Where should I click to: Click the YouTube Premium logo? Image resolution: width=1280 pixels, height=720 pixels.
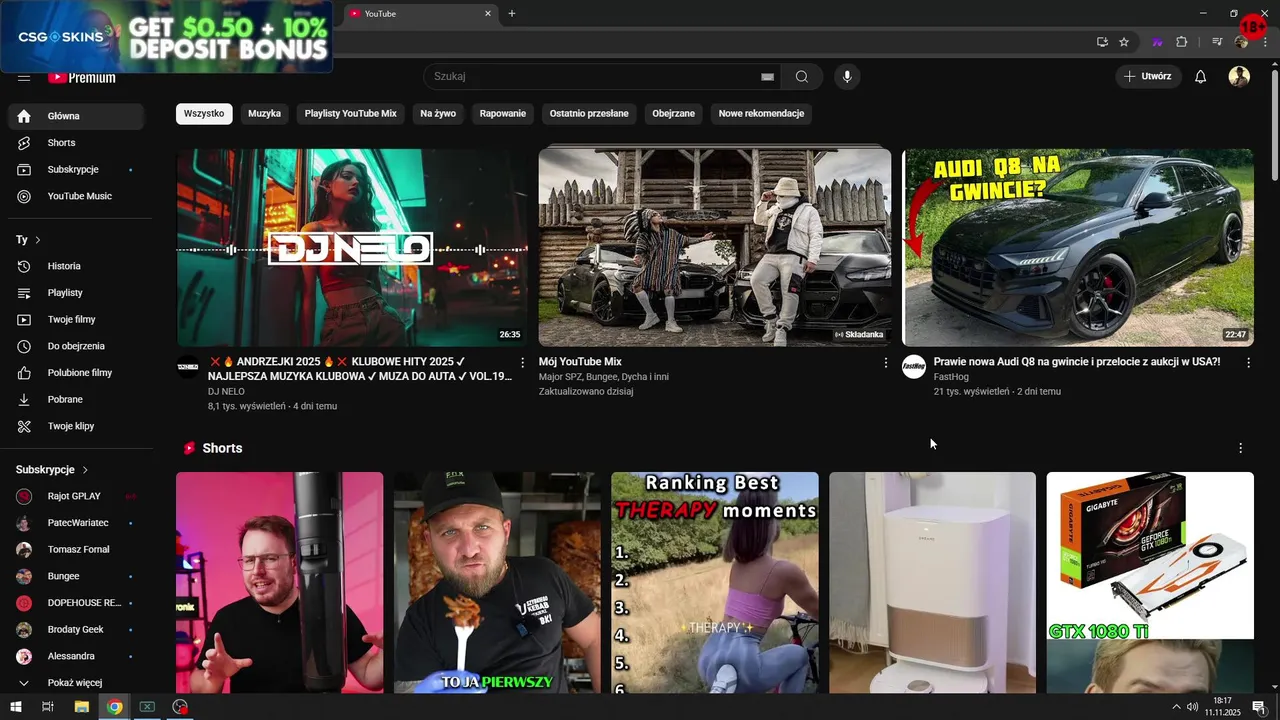(x=82, y=77)
